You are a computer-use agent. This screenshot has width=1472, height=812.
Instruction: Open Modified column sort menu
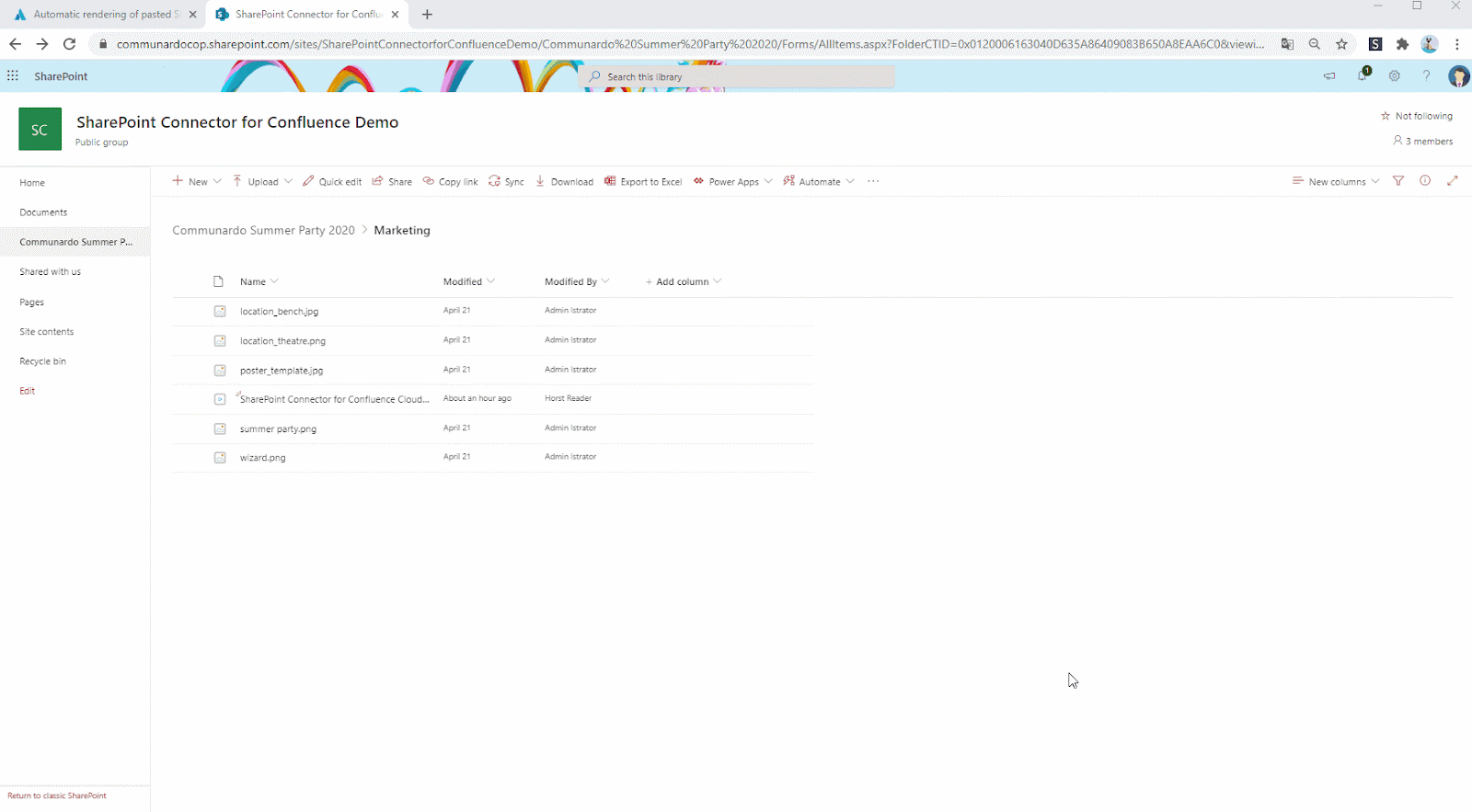coord(469,281)
